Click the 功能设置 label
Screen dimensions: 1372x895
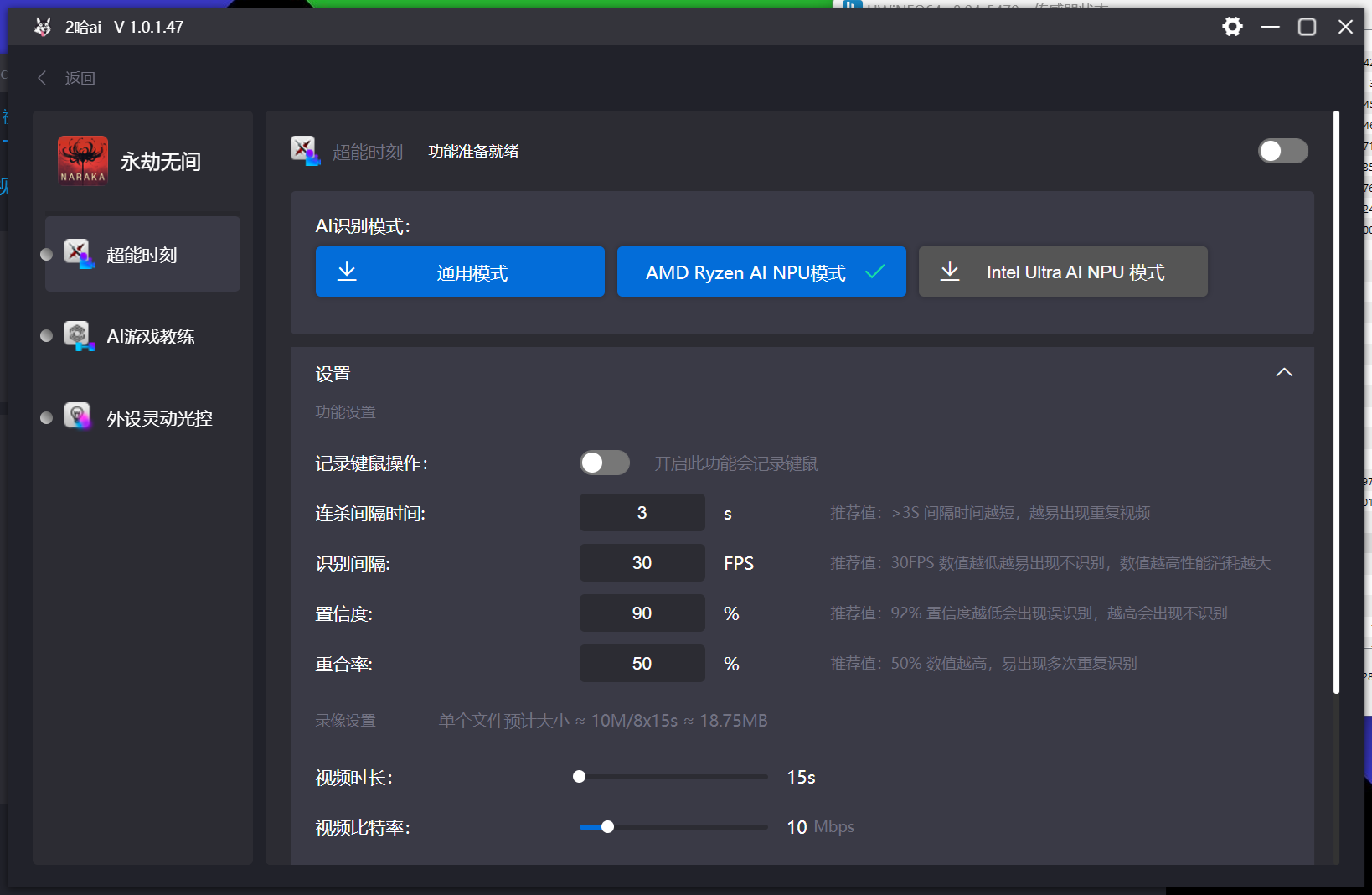[x=345, y=412]
